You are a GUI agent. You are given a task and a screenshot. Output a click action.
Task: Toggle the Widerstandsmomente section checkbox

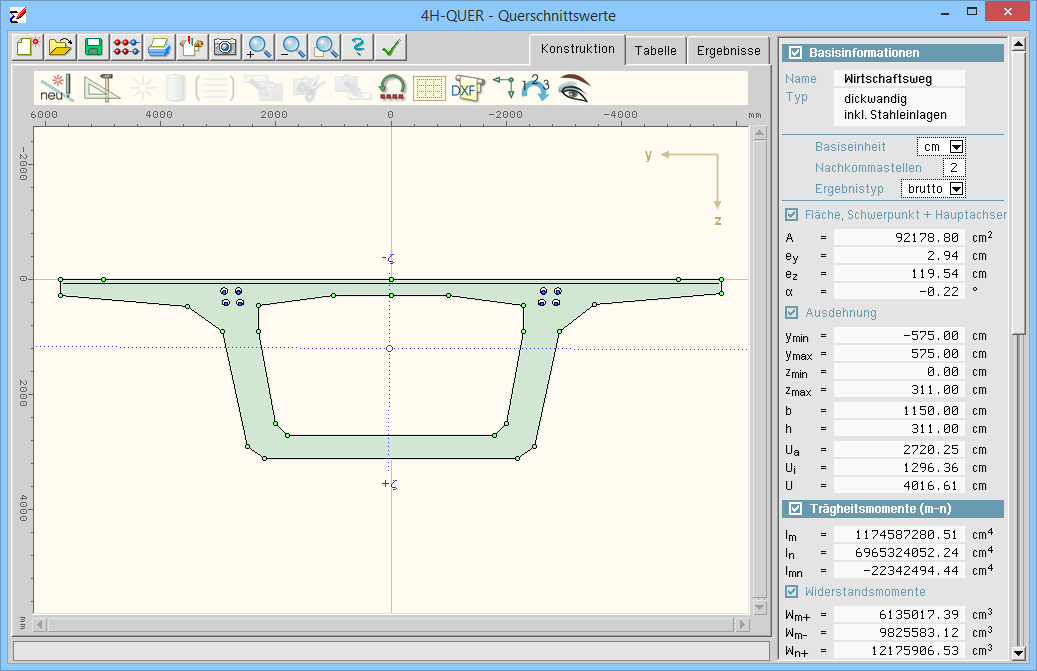click(792, 592)
